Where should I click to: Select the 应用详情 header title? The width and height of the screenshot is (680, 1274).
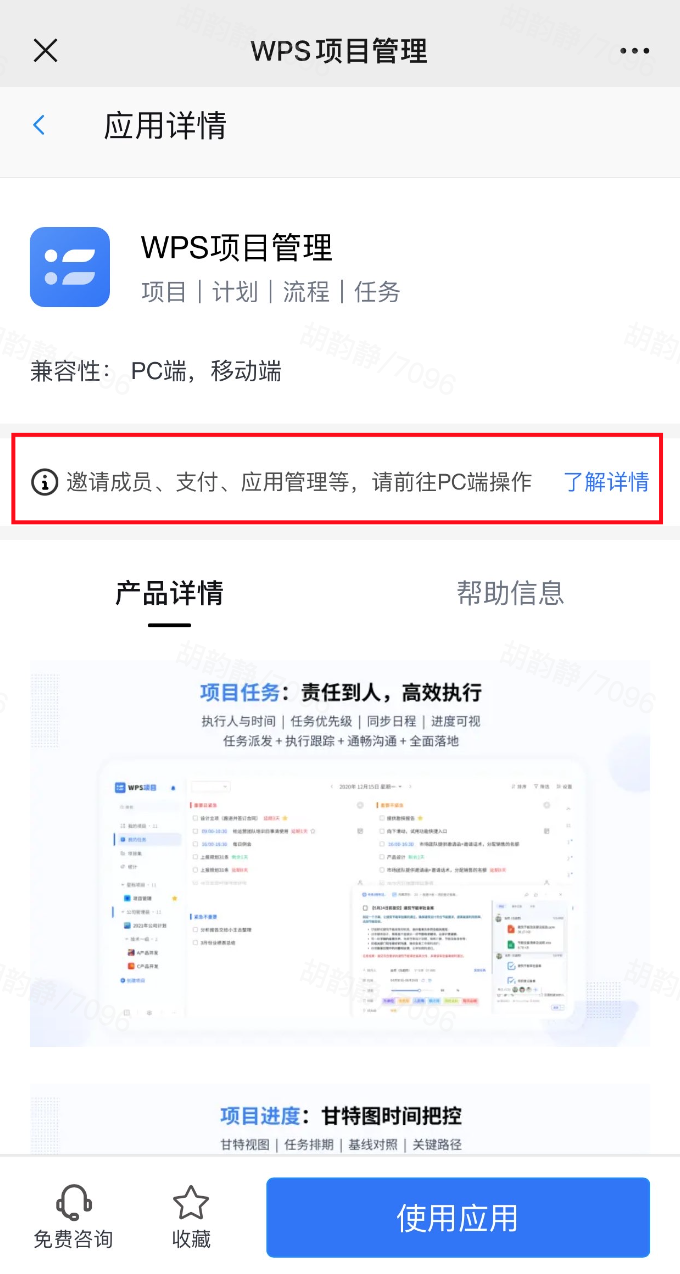point(165,125)
